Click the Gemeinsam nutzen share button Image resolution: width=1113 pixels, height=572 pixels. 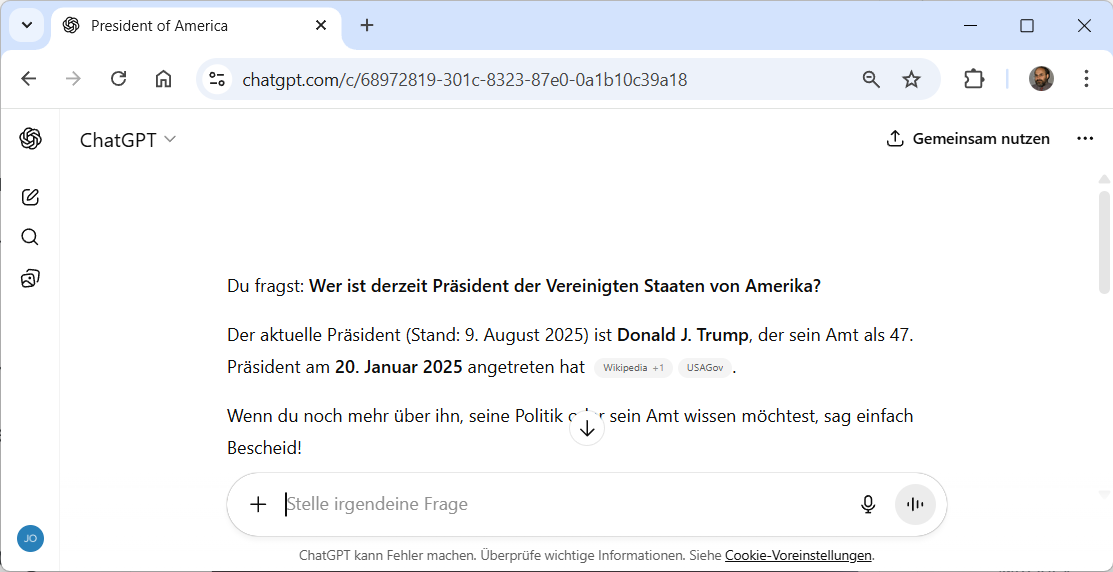(x=968, y=139)
